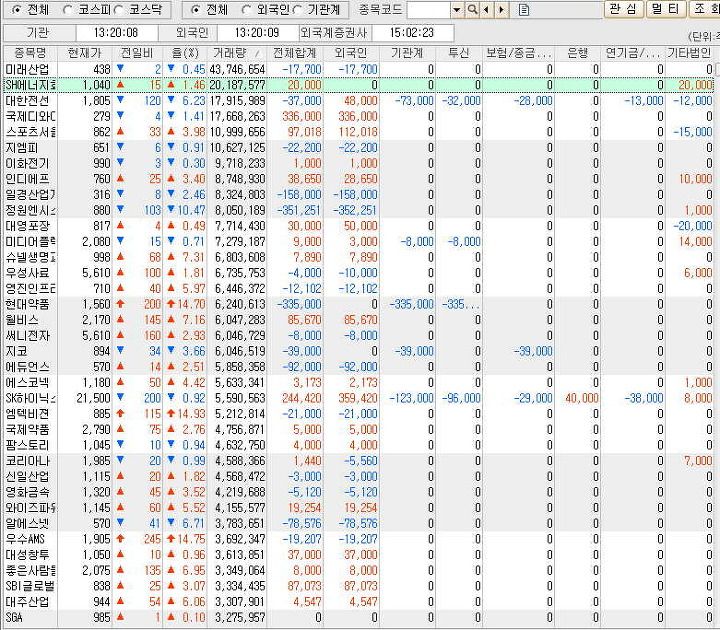
Task: Select the 대영포장 stock row
Action: pyautogui.click(x=358, y=226)
